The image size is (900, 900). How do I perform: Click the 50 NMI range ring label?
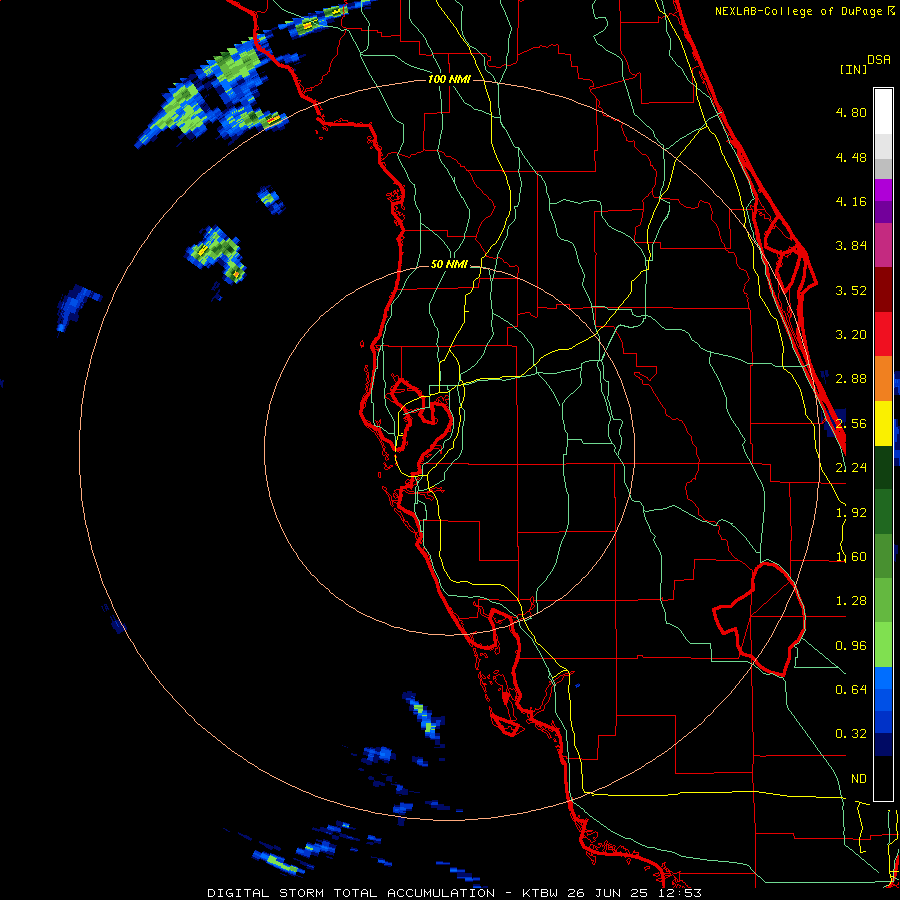point(449,265)
